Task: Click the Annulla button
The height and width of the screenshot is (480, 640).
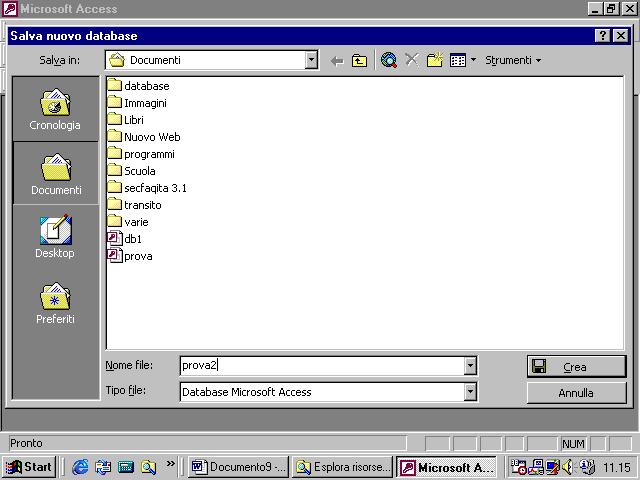Action: [x=576, y=393]
